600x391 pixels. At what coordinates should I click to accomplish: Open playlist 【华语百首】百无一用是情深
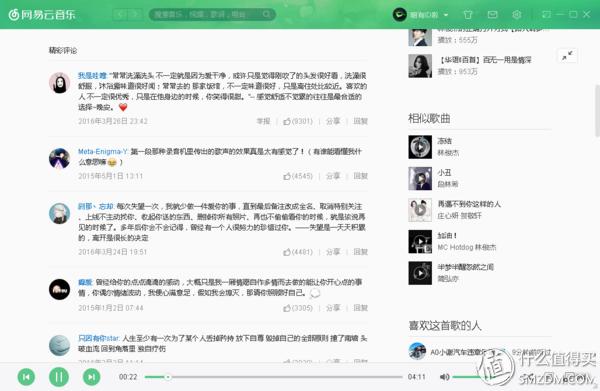pos(485,60)
